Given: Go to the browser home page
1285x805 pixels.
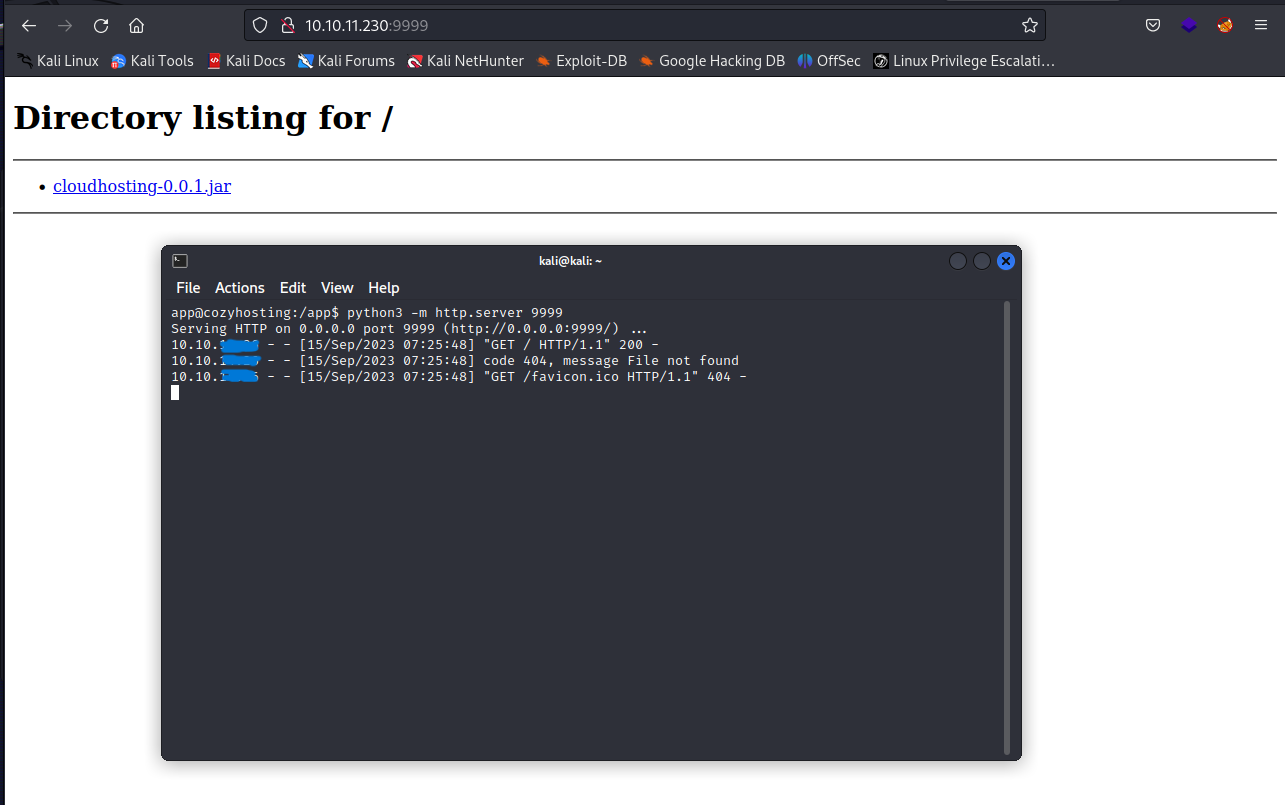Looking at the screenshot, I should [137, 25].
